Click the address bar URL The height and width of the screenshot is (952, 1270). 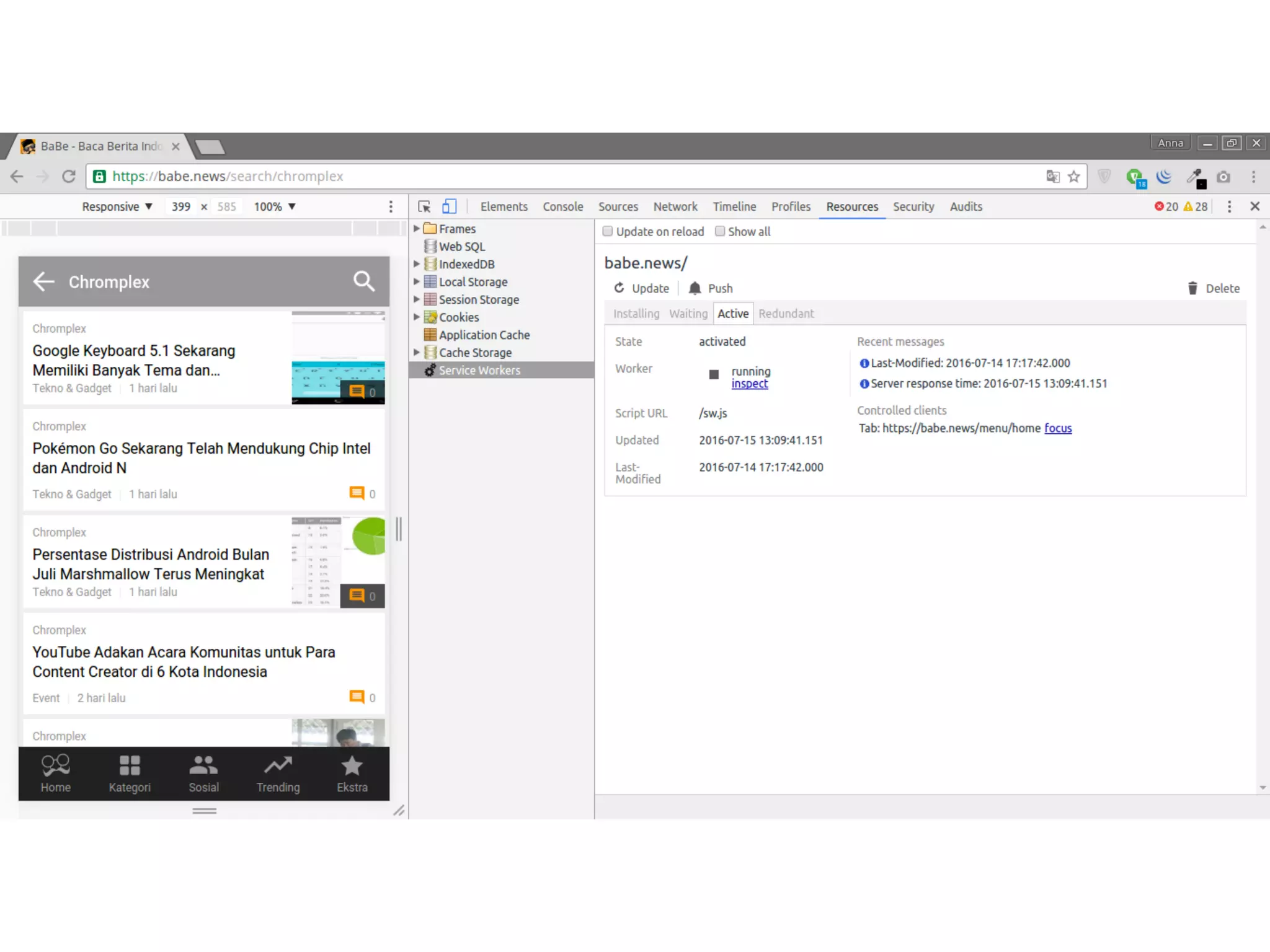(x=228, y=177)
